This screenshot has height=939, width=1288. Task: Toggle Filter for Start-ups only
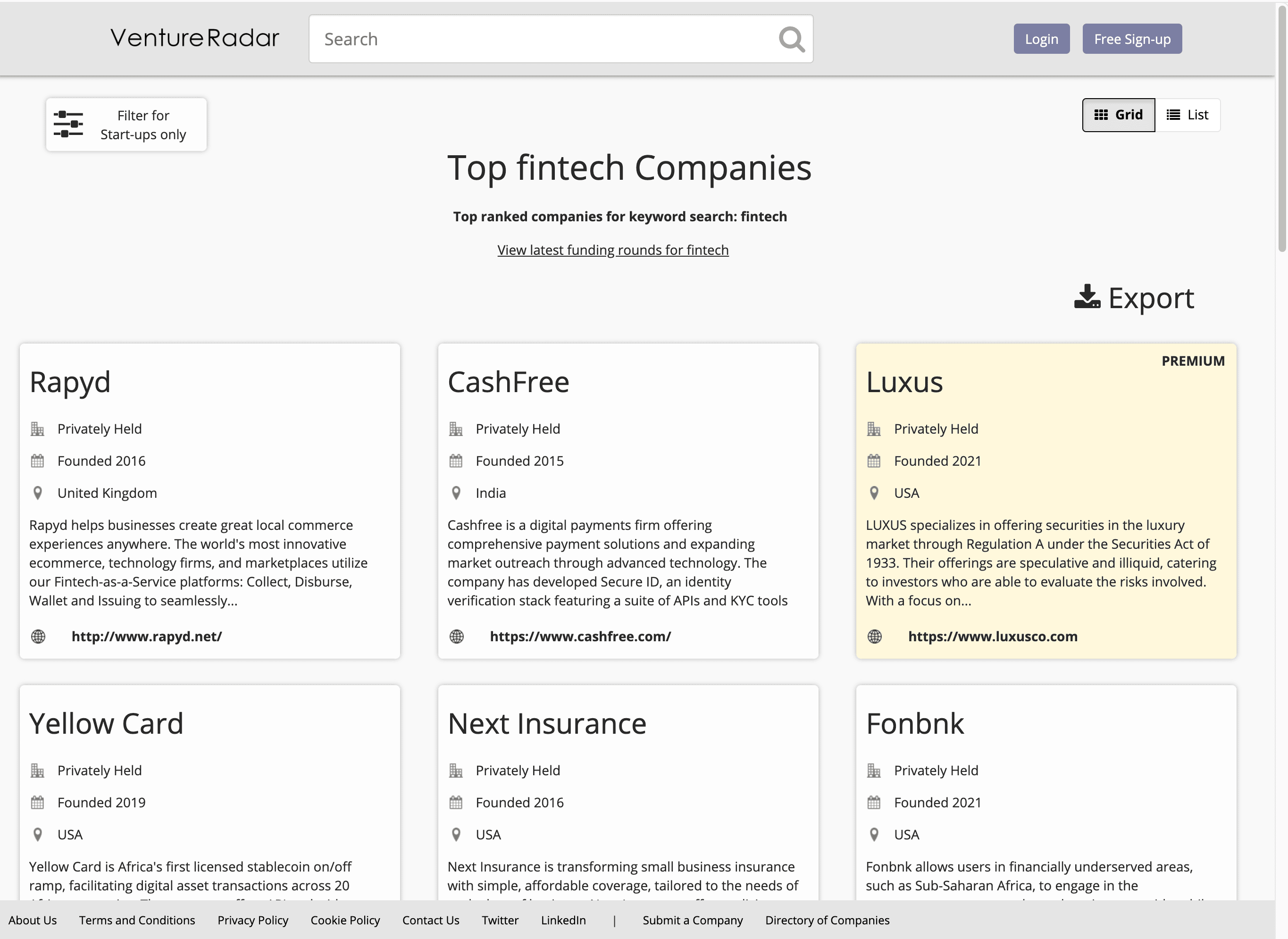126,125
